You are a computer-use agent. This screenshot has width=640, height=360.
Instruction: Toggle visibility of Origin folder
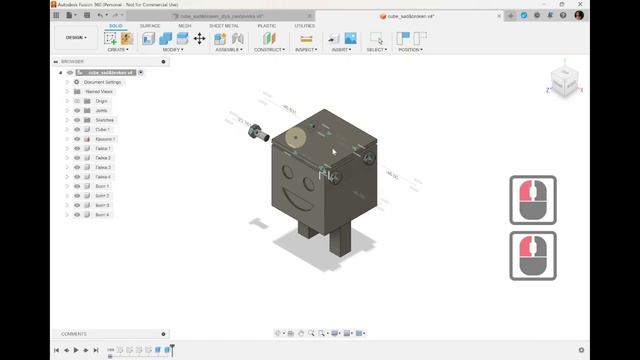(77, 101)
